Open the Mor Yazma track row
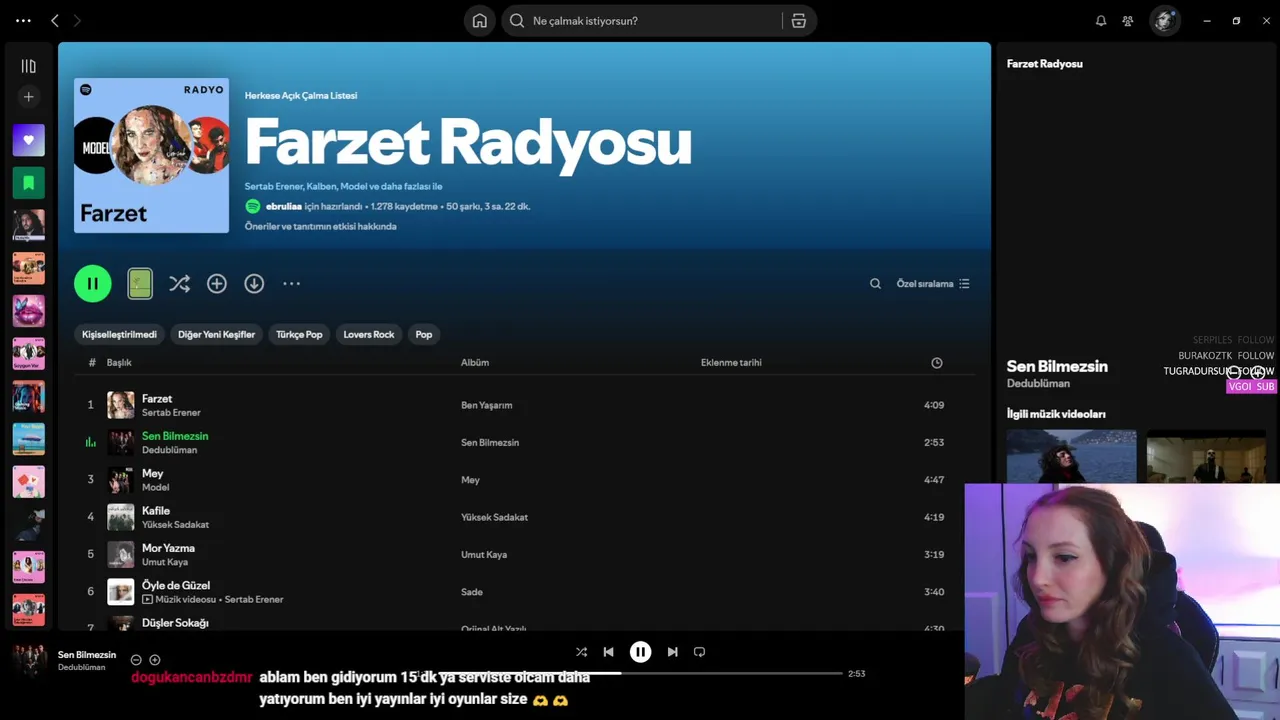 click(x=525, y=554)
